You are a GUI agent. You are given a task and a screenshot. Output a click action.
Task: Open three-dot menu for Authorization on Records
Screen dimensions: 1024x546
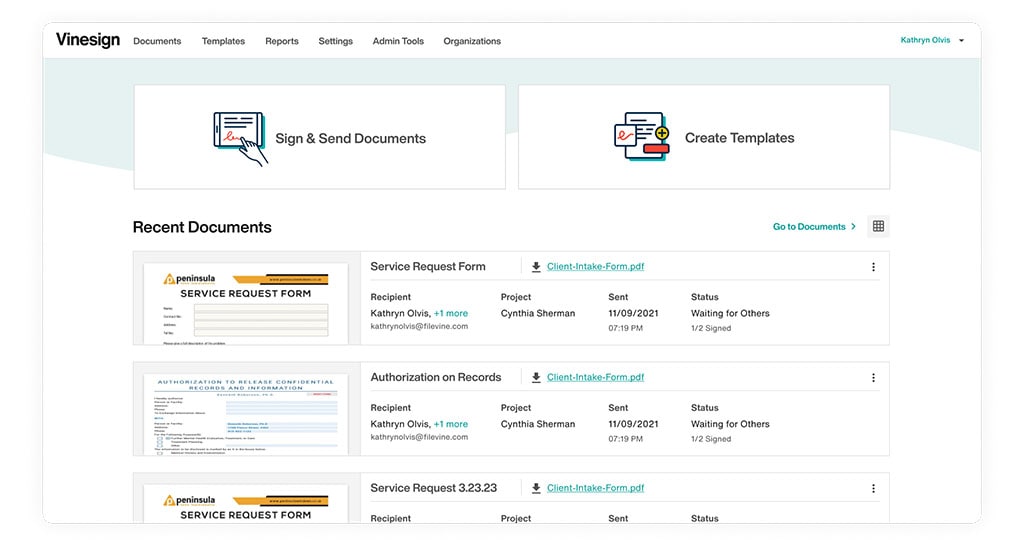(x=873, y=378)
